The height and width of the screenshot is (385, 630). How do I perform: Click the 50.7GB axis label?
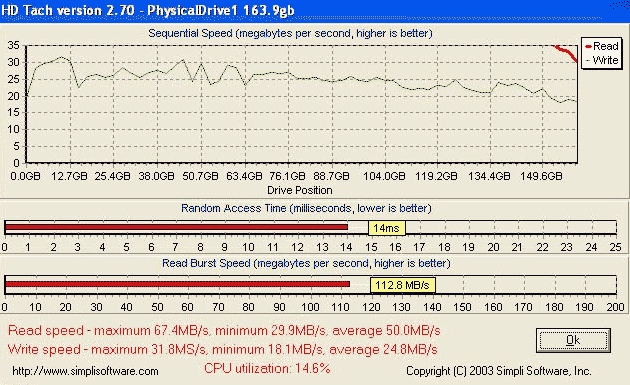pos(200,176)
